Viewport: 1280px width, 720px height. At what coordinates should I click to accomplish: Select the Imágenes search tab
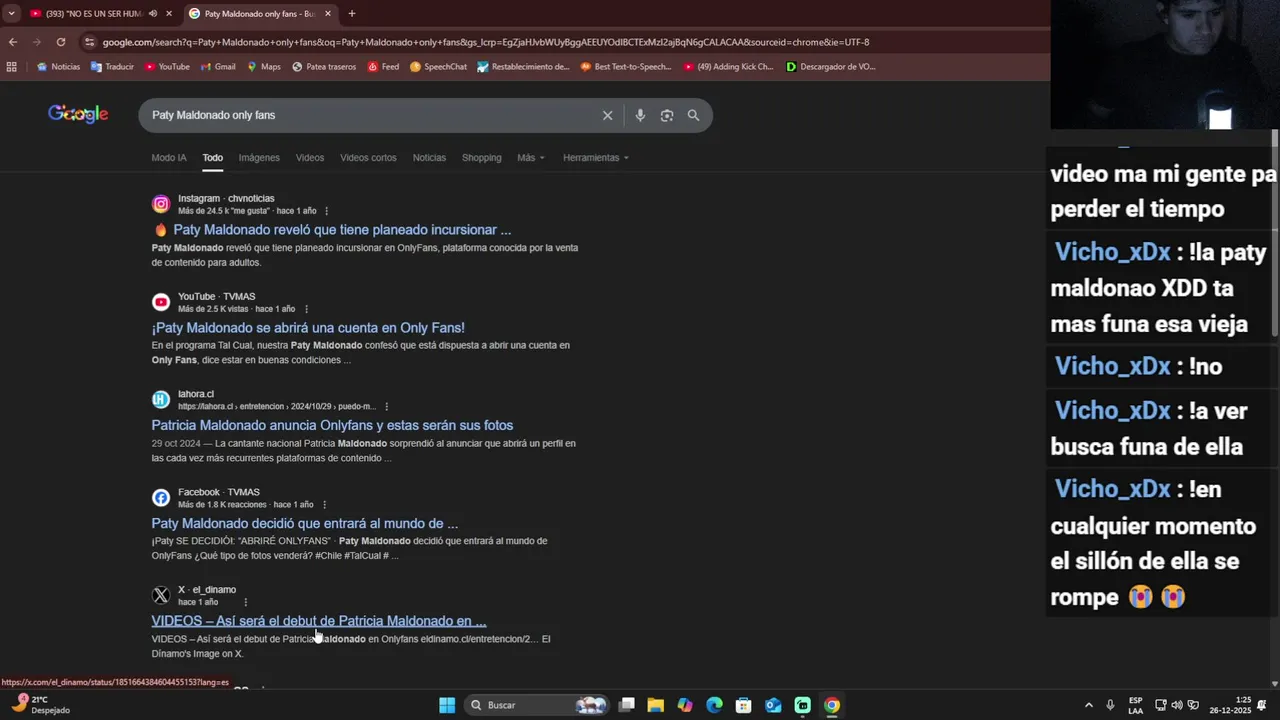click(x=259, y=158)
